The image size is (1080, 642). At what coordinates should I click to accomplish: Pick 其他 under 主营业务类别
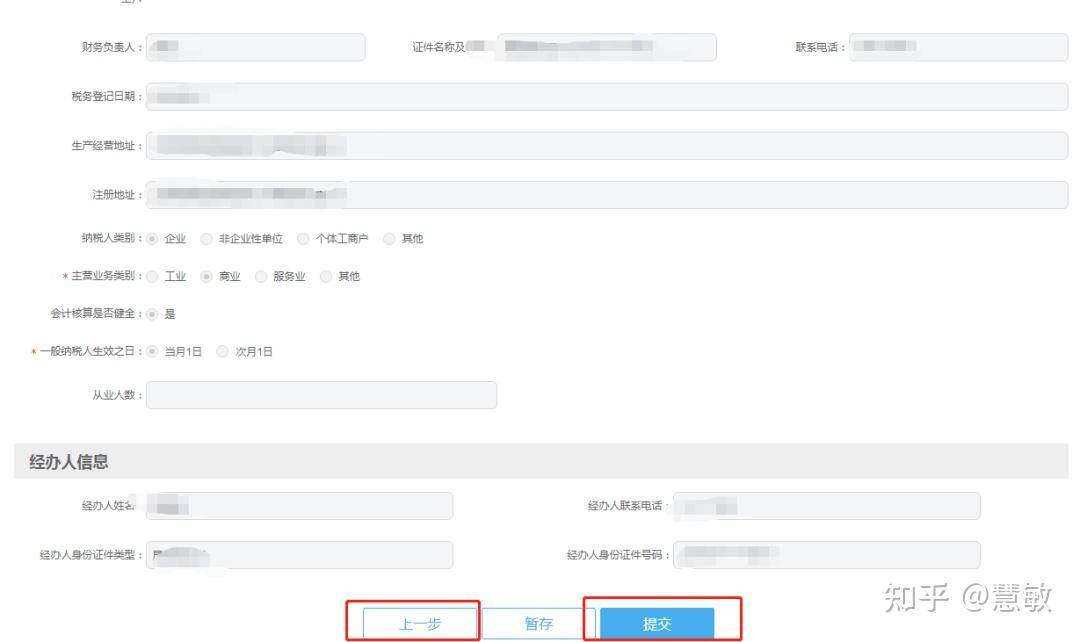coord(326,276)
